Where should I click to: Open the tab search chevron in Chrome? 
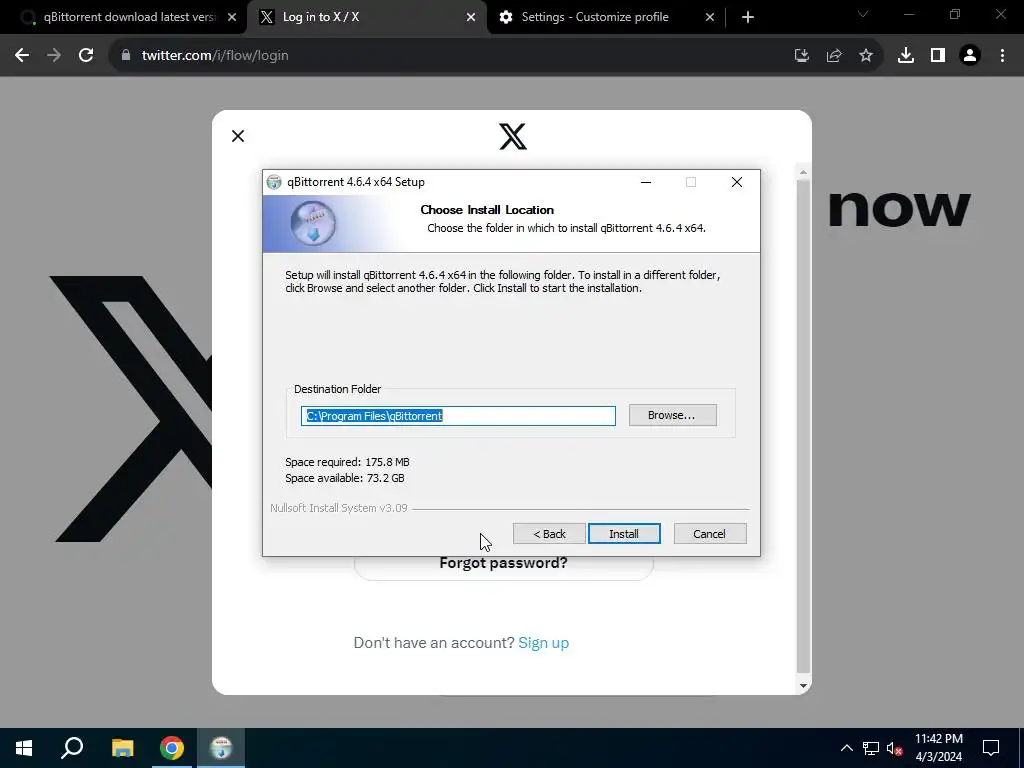tap(863, 14)
